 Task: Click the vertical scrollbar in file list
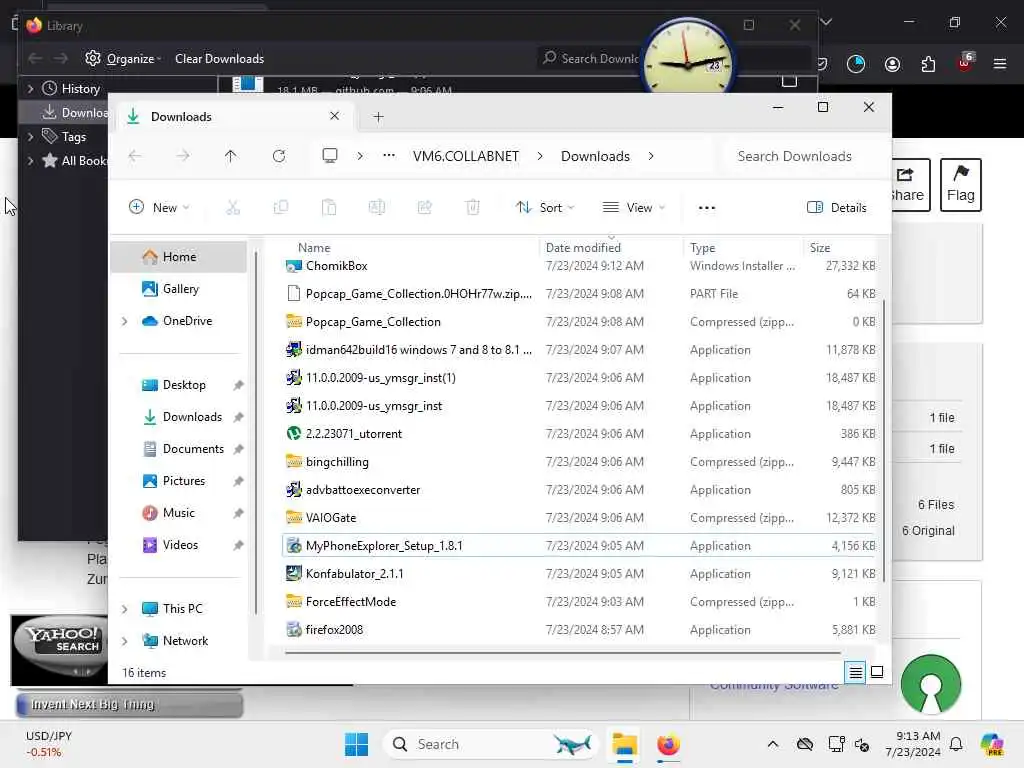[884, 441]
